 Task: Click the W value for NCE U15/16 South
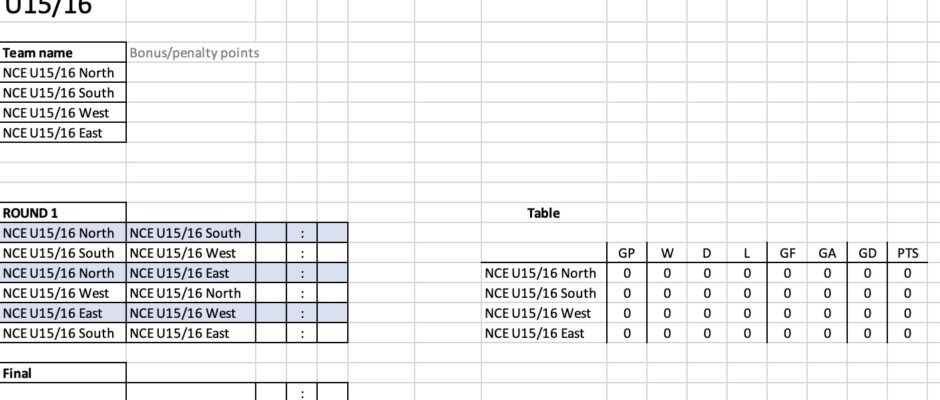click(x=667, y=293)
